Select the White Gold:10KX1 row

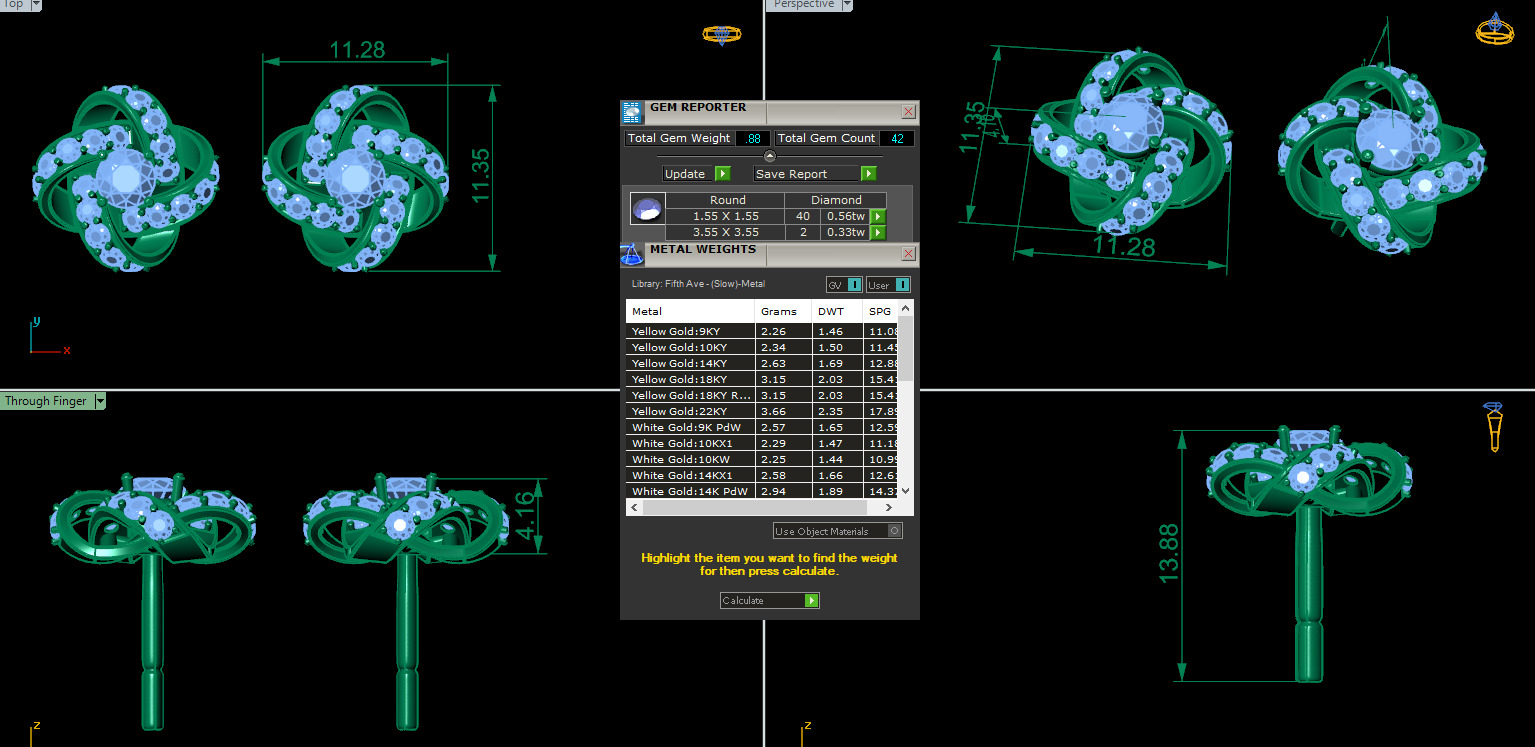[x=762, y=443]
